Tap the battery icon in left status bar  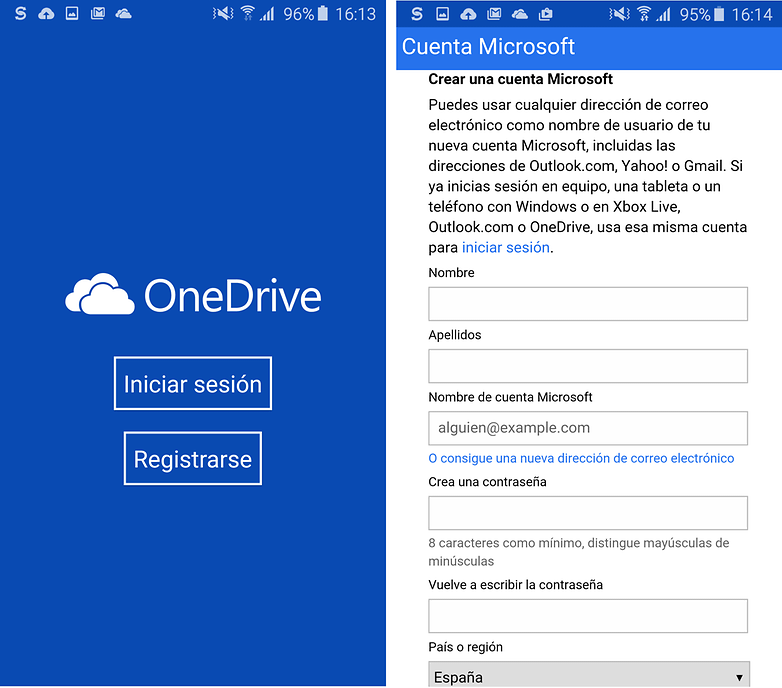coord(323,13)
